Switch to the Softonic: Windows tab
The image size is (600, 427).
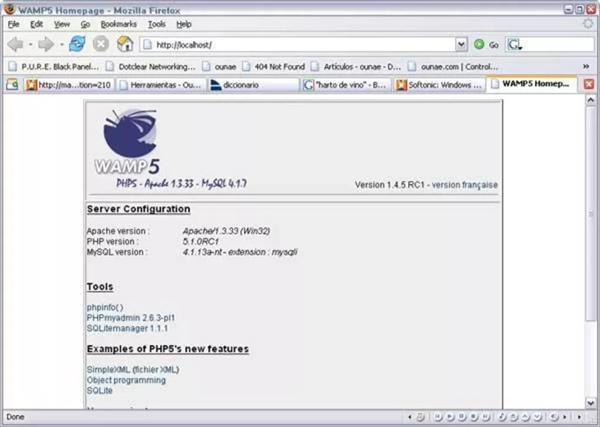[440, 85]
